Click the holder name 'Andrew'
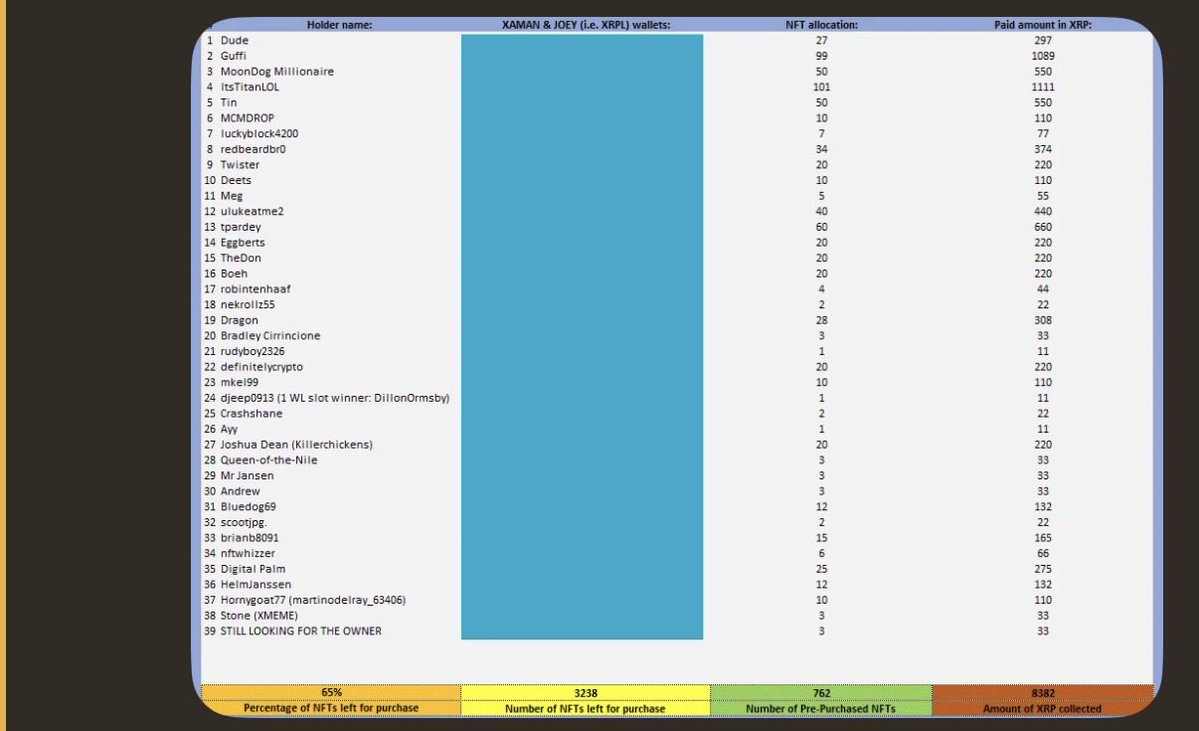This screenshot has height=731, width=1199. point(240,491)
